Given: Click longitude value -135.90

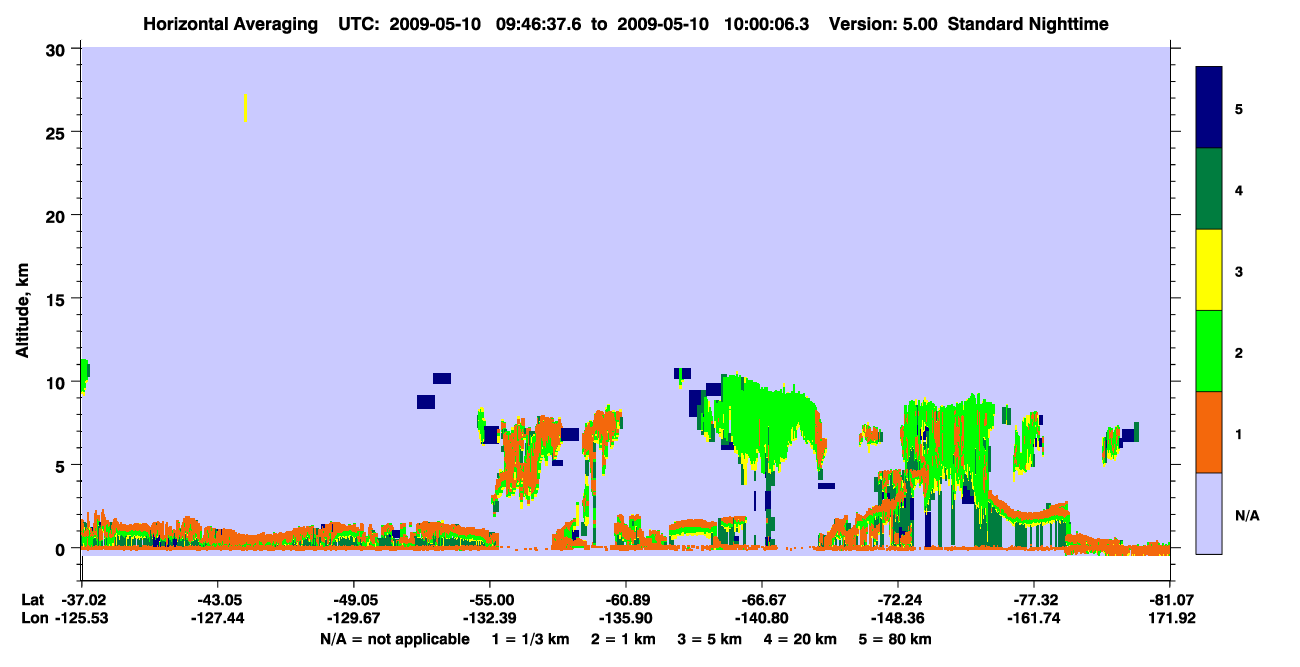Looking at the screenshot, I should pos(625,619).
